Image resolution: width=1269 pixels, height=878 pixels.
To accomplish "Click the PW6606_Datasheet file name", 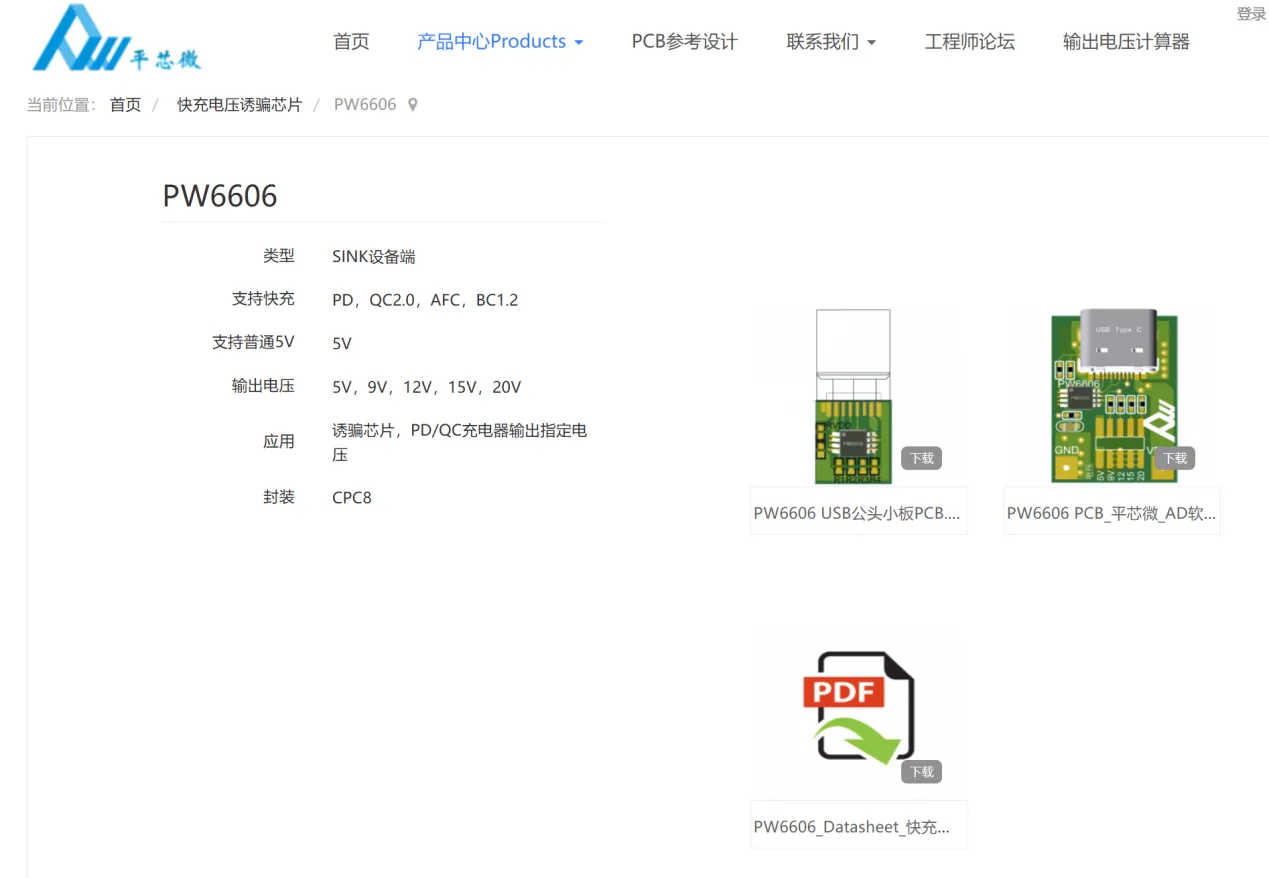I will tap(857, 825).
